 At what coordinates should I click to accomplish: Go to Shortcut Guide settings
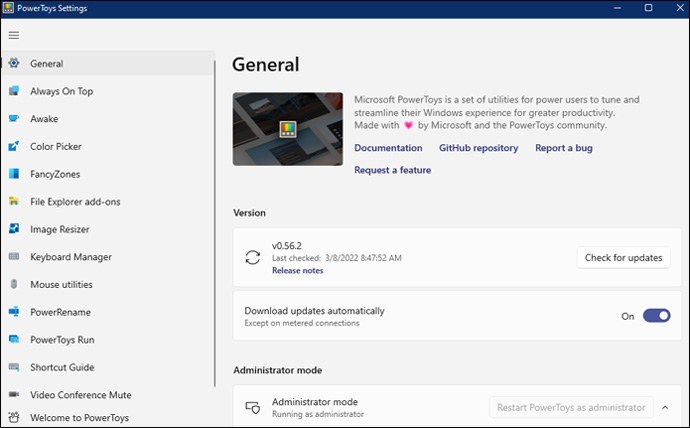pos(108,367)
